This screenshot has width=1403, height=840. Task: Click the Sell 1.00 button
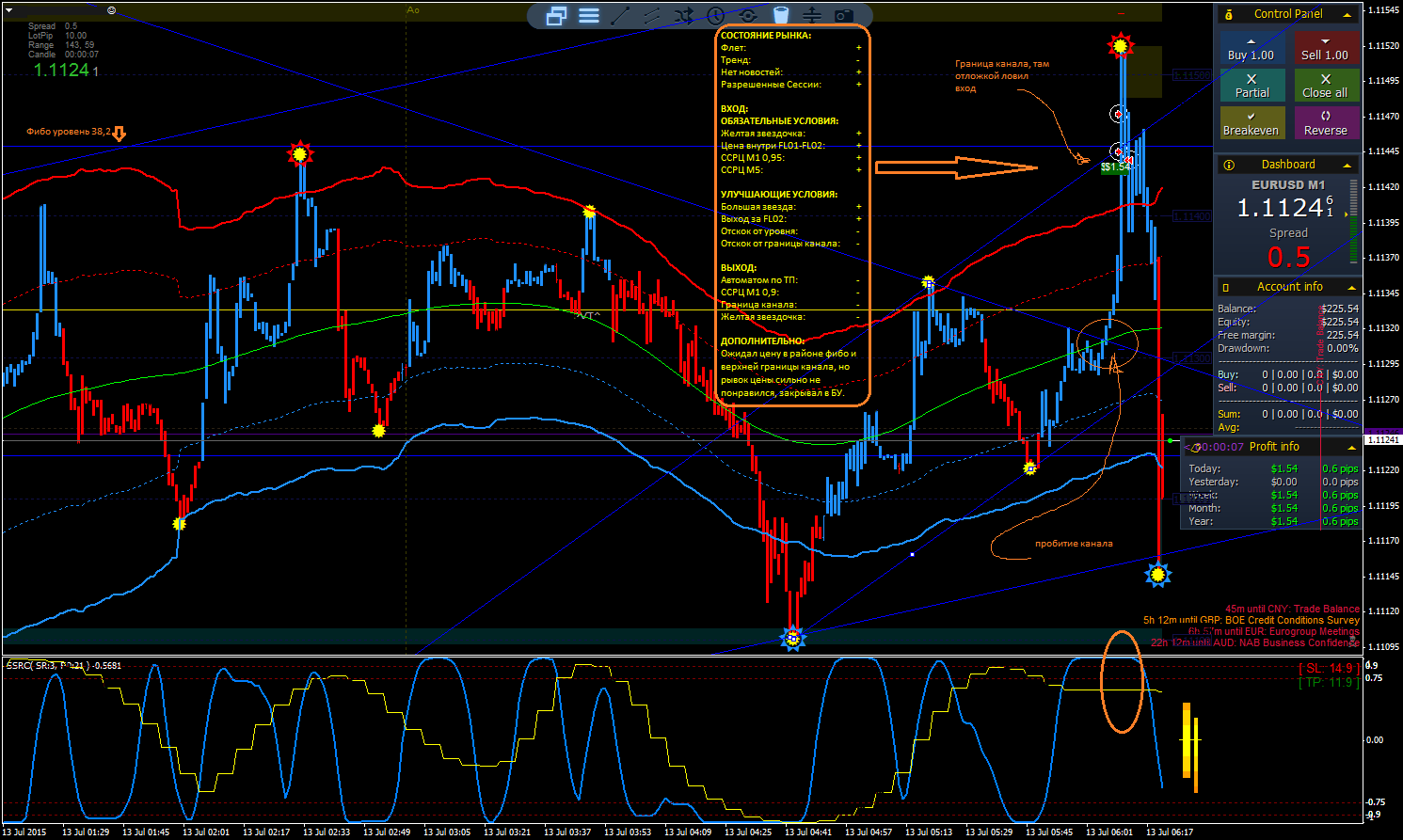click(x=1326, y=48)
